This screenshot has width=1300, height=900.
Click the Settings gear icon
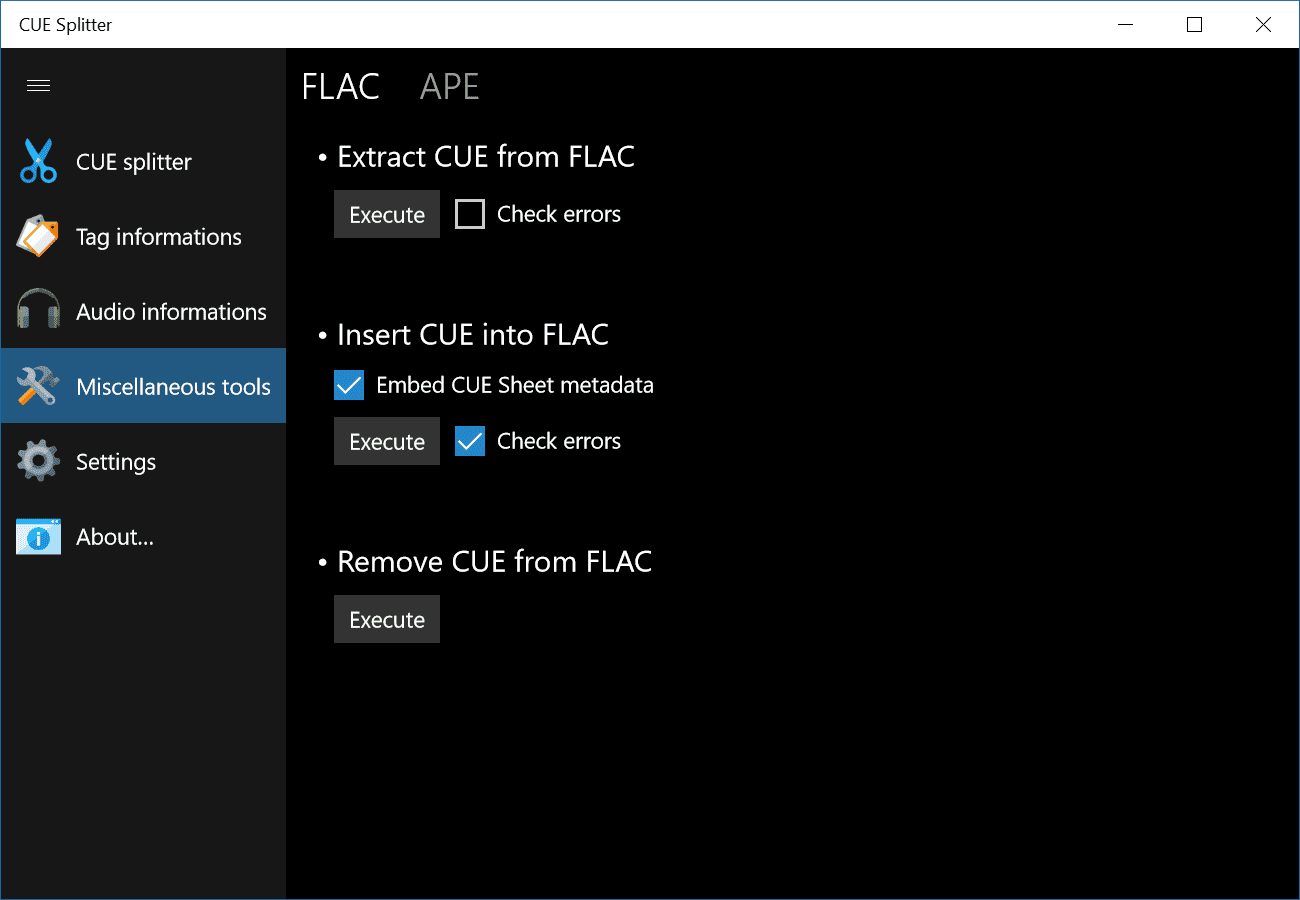[x=38, y=462]
